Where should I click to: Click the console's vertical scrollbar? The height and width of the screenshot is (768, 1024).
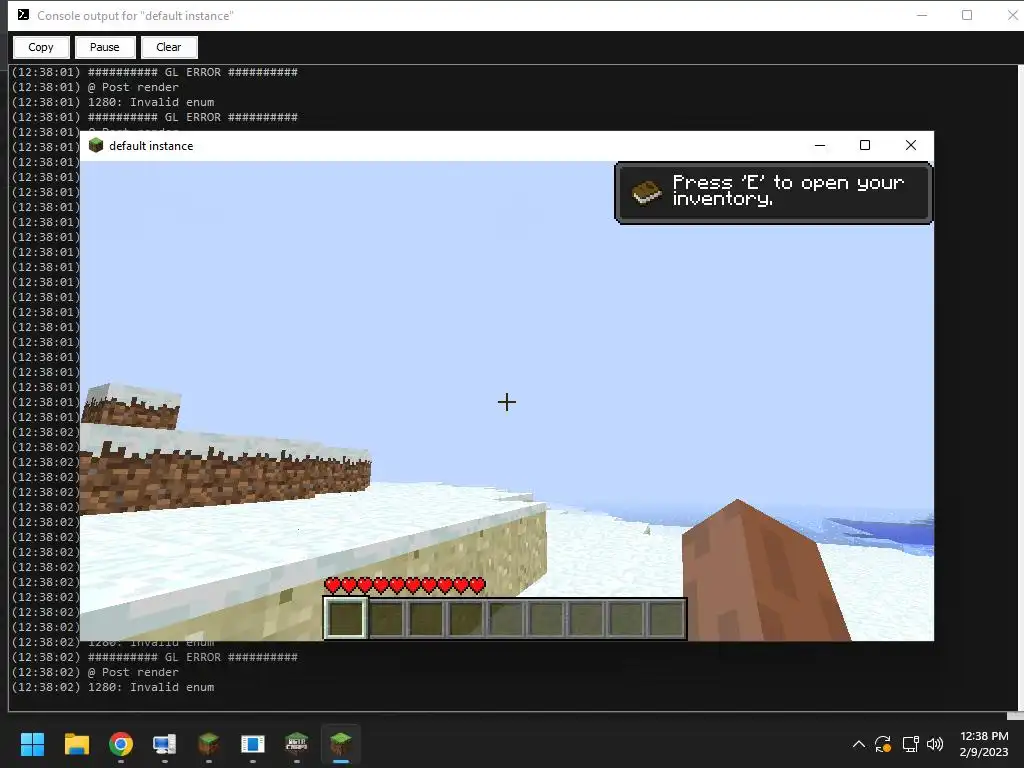coord(1020,388)
